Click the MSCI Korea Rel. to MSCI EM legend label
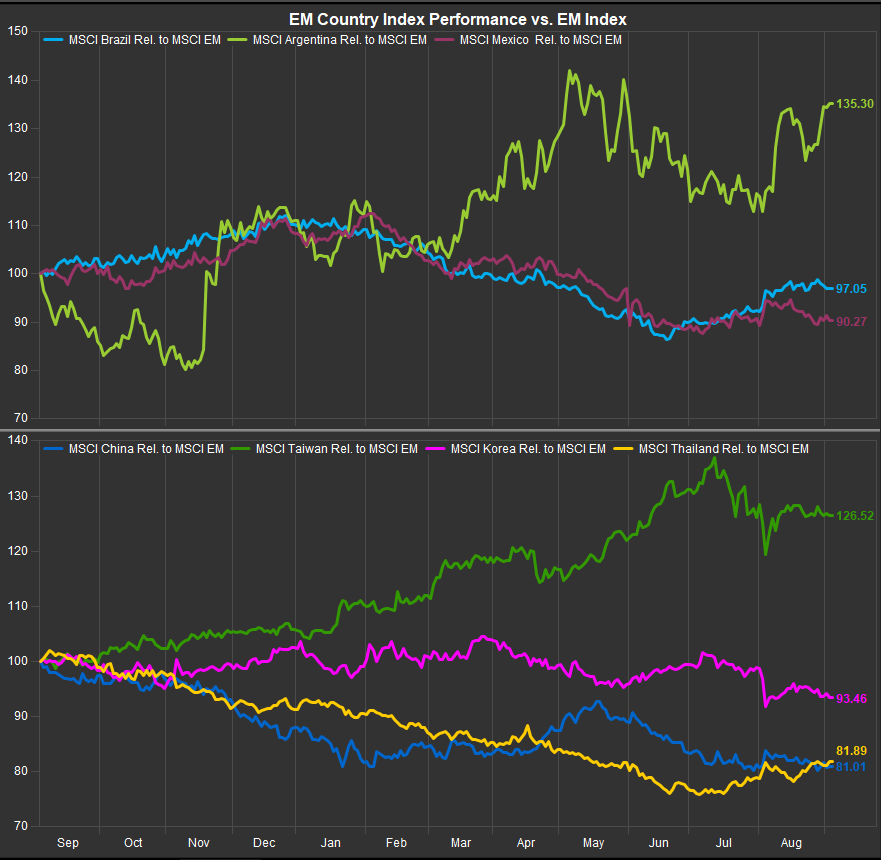The image size is (881, 860). 528,449
